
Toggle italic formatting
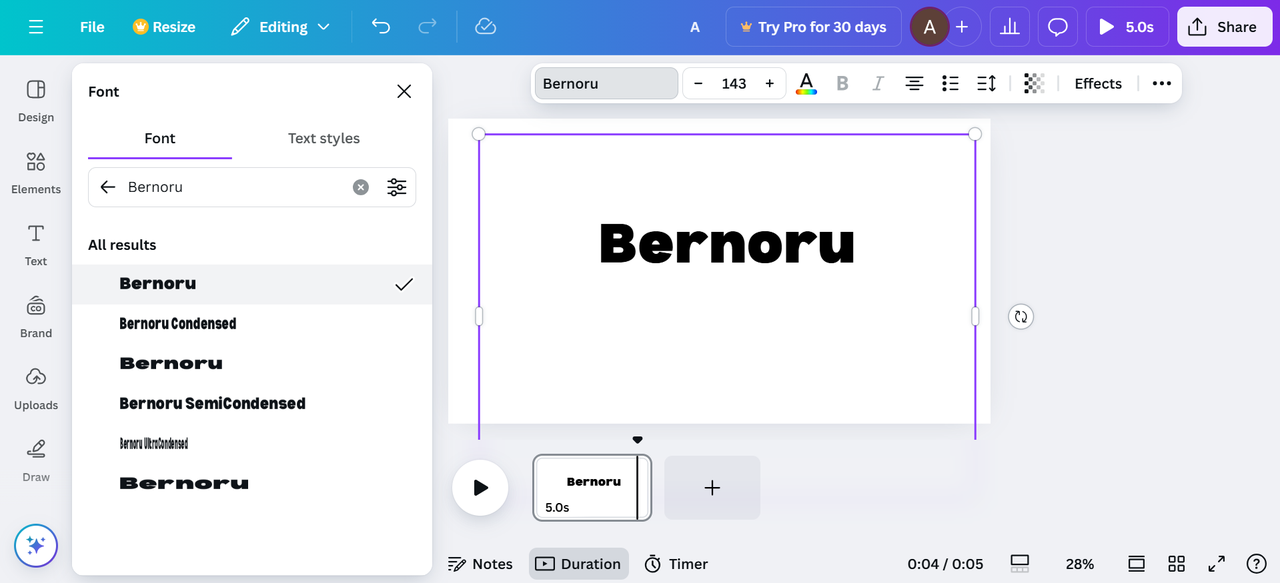pyautogui.click(x=878, y=83)
